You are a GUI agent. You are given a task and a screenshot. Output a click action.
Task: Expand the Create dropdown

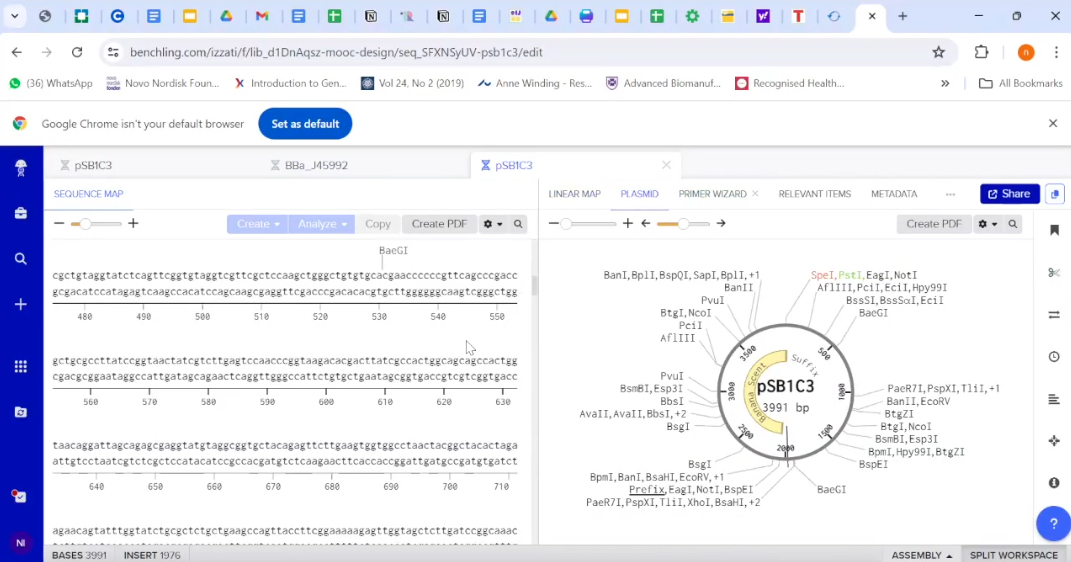click(257, 224)
